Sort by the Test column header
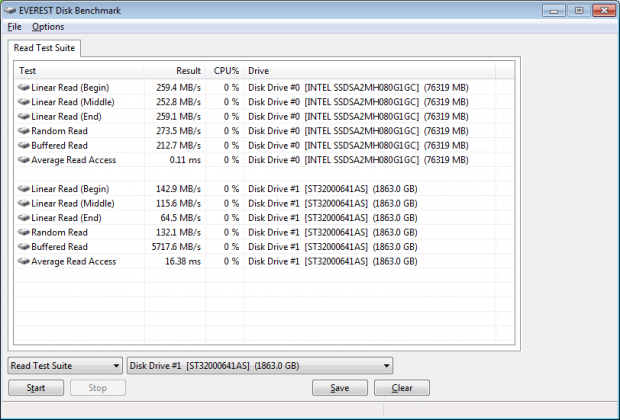This screenshot has width=620, height=420. click(79, 71)
